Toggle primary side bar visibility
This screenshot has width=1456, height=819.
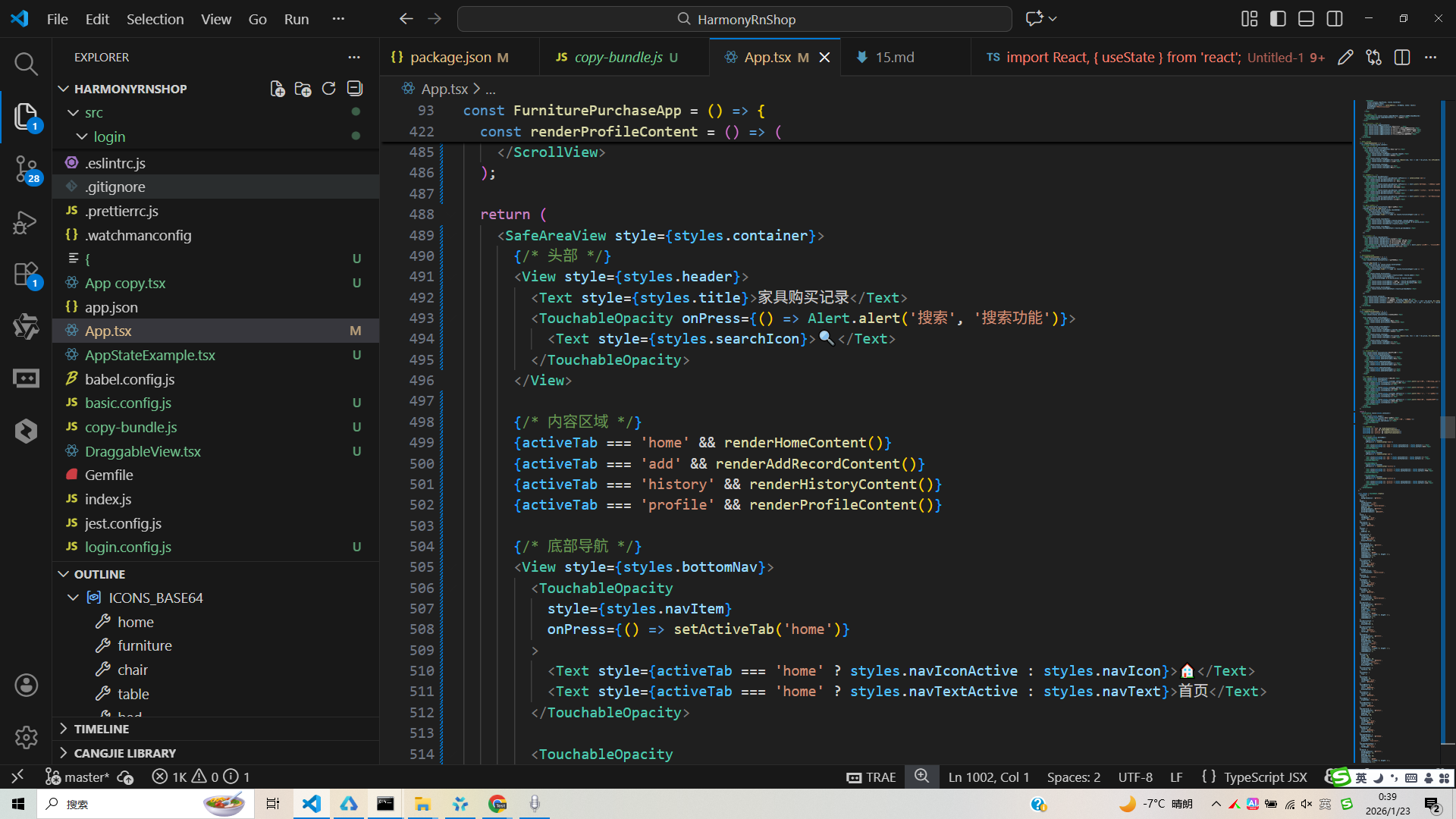[x=1278, y=19]
